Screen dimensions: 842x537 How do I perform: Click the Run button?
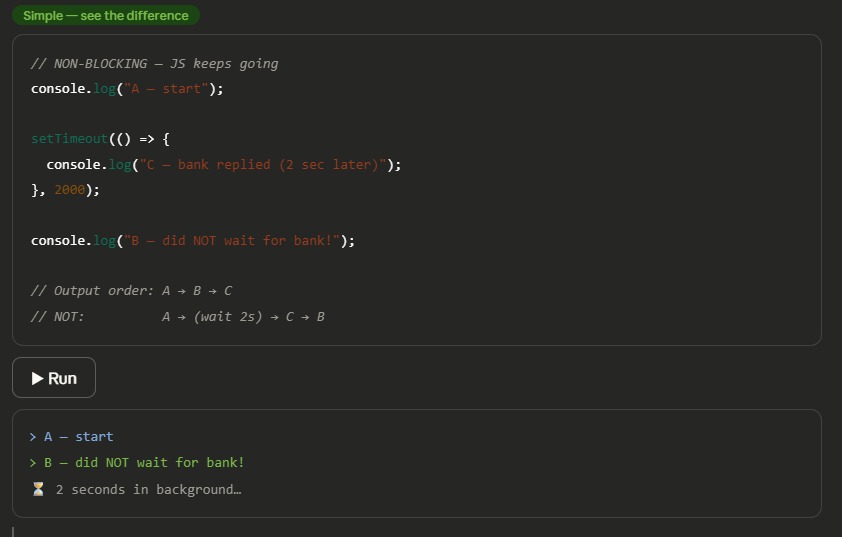click(x=54, y=378)
